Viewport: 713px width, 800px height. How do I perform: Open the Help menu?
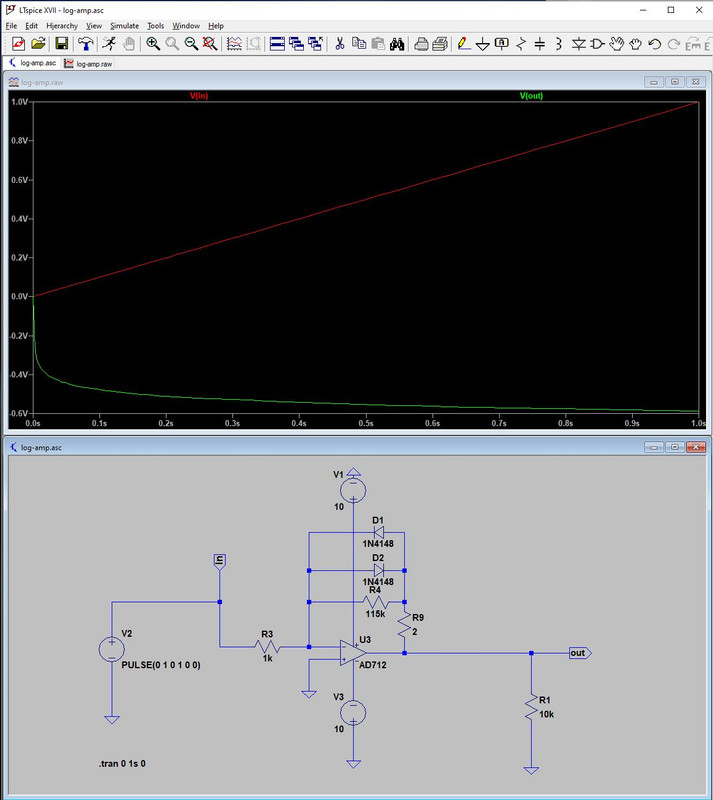(x=216, y=26)
